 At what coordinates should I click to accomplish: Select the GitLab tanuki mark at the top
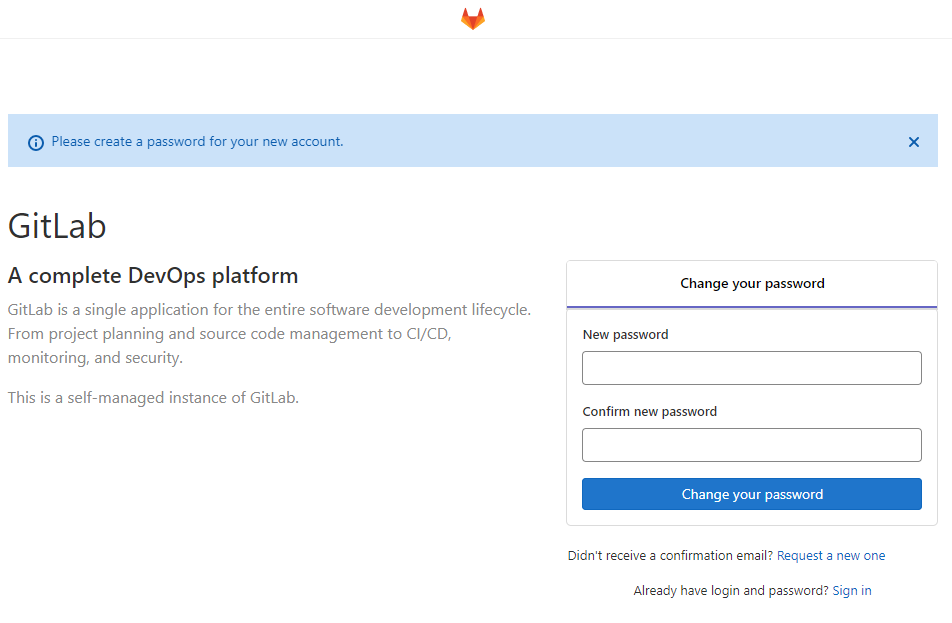click(x=471, y=18)
